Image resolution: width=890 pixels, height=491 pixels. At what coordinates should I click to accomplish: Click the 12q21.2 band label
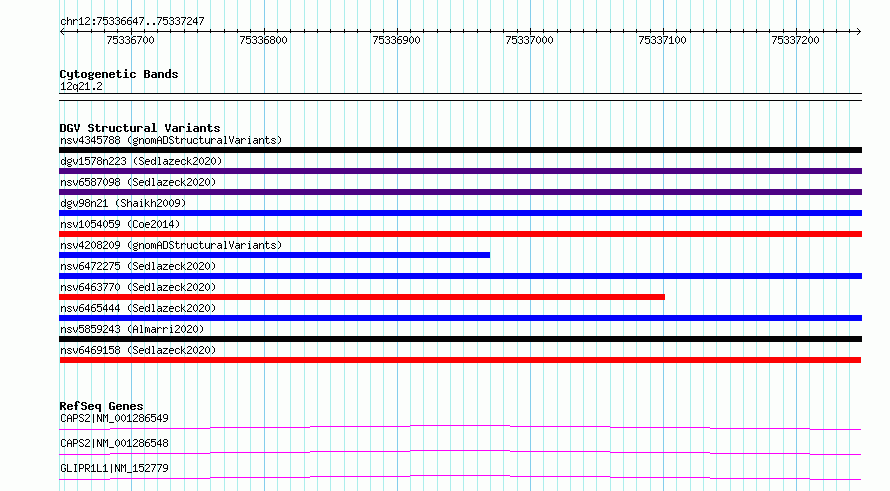pos(81,86)
